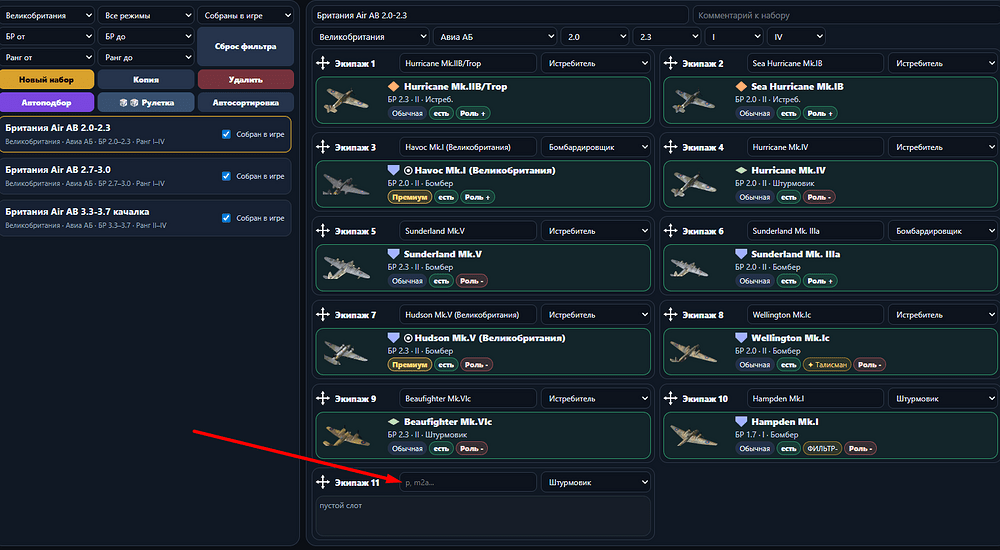Click the 'Новый набор' button
The image size is (1000, 550).
(47, 80)
